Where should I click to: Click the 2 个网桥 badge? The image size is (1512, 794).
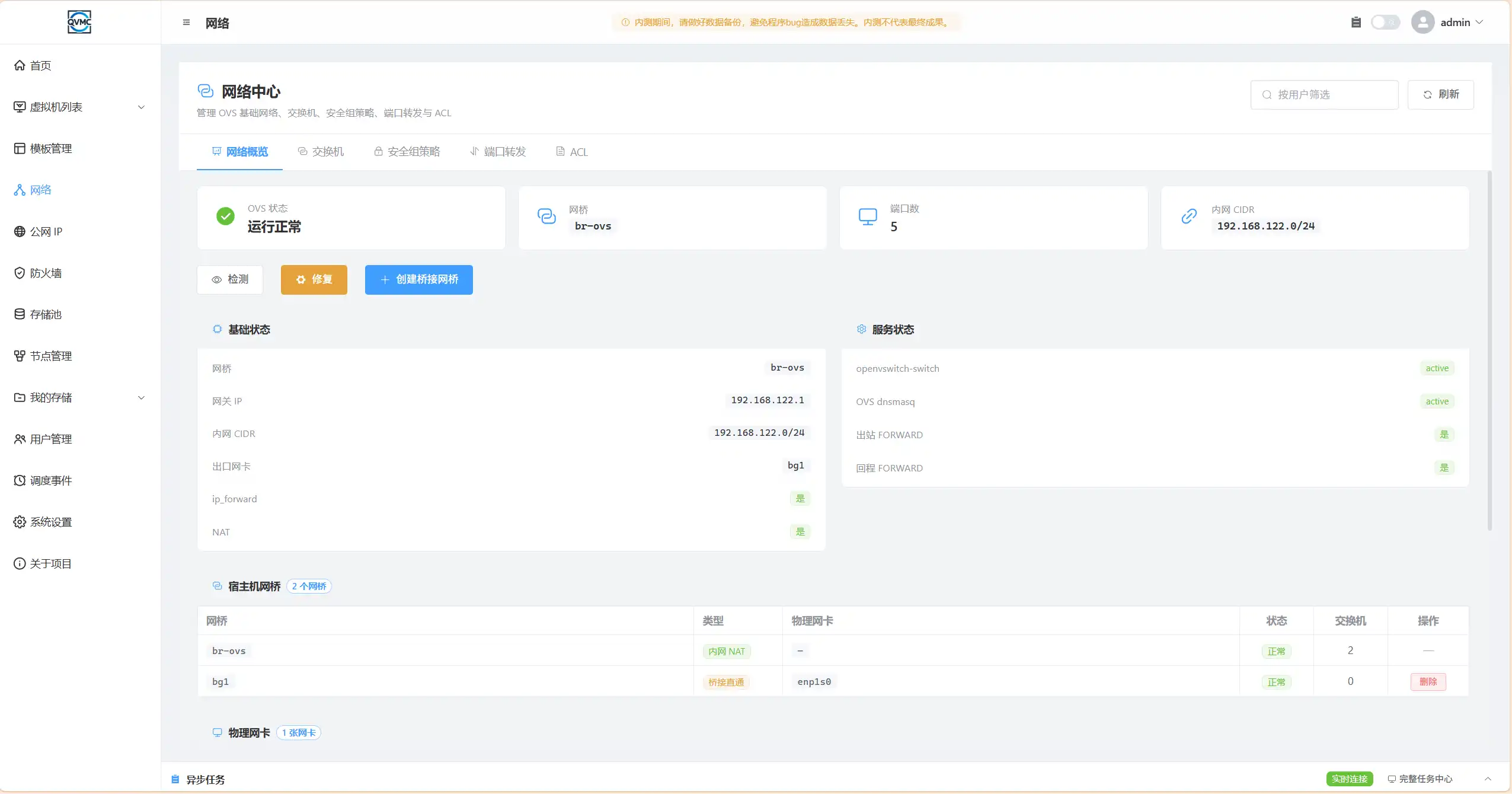(x=309, y=586)
